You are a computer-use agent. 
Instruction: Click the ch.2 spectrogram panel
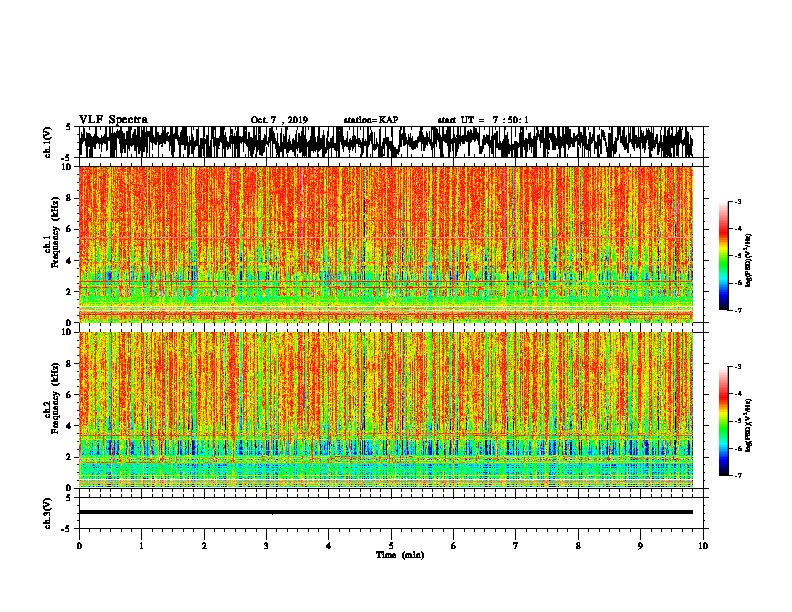(386, 410)
